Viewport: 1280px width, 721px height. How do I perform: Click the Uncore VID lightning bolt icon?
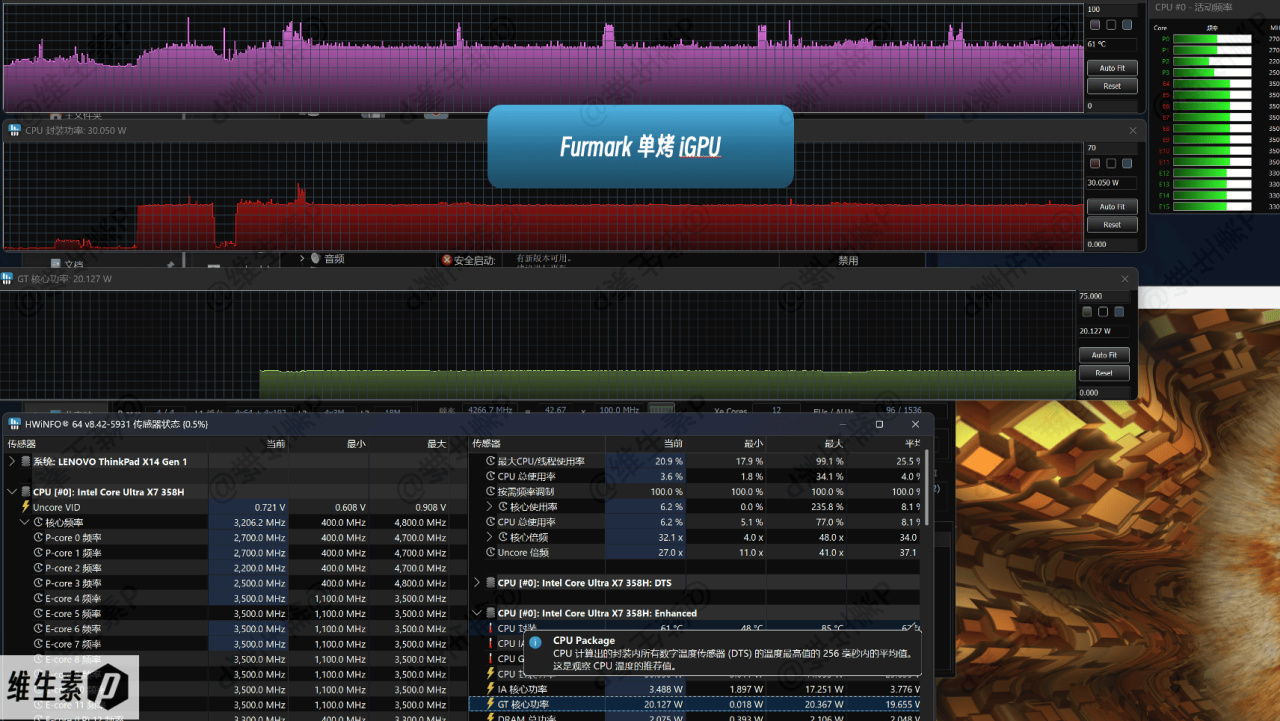[x=25, y=507]
